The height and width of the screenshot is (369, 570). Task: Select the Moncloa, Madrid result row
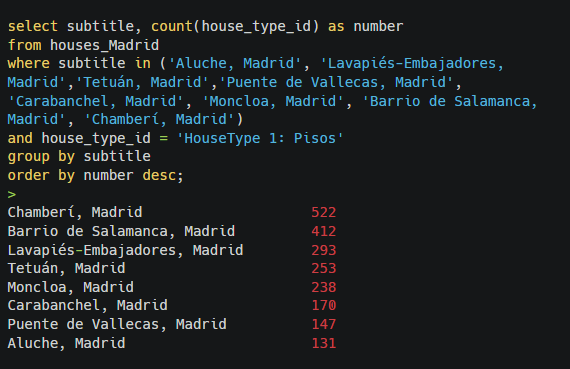pos(172,287)
